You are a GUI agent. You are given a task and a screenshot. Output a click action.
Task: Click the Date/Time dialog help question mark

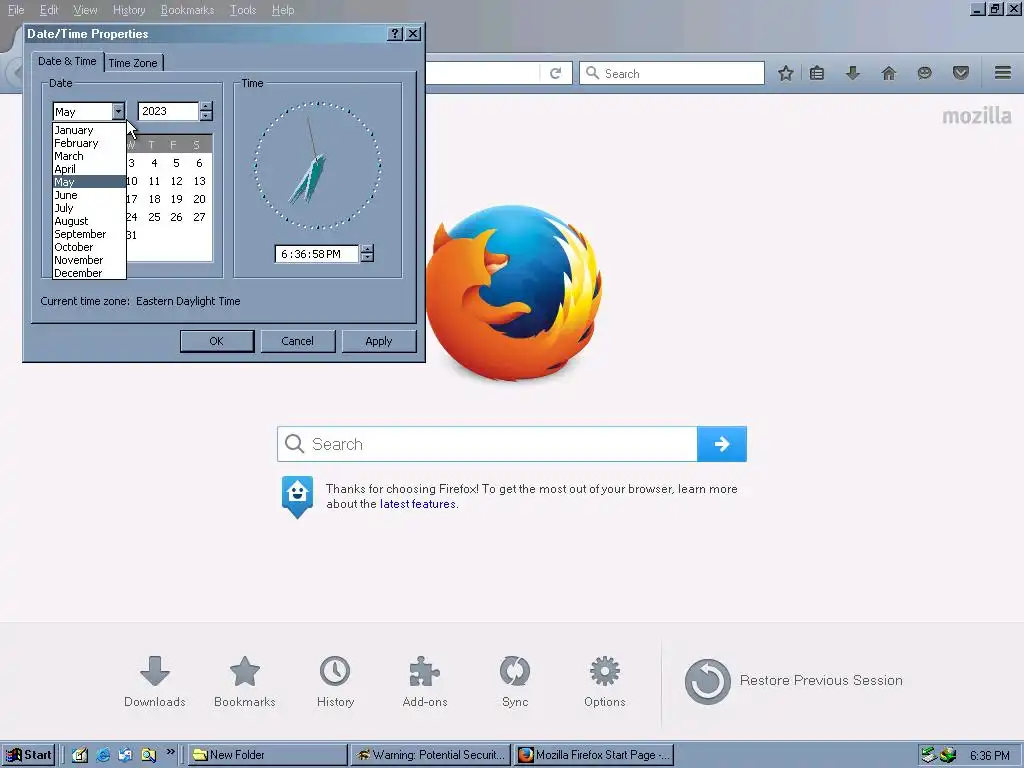pyautogui.click(x=395, y=34)
